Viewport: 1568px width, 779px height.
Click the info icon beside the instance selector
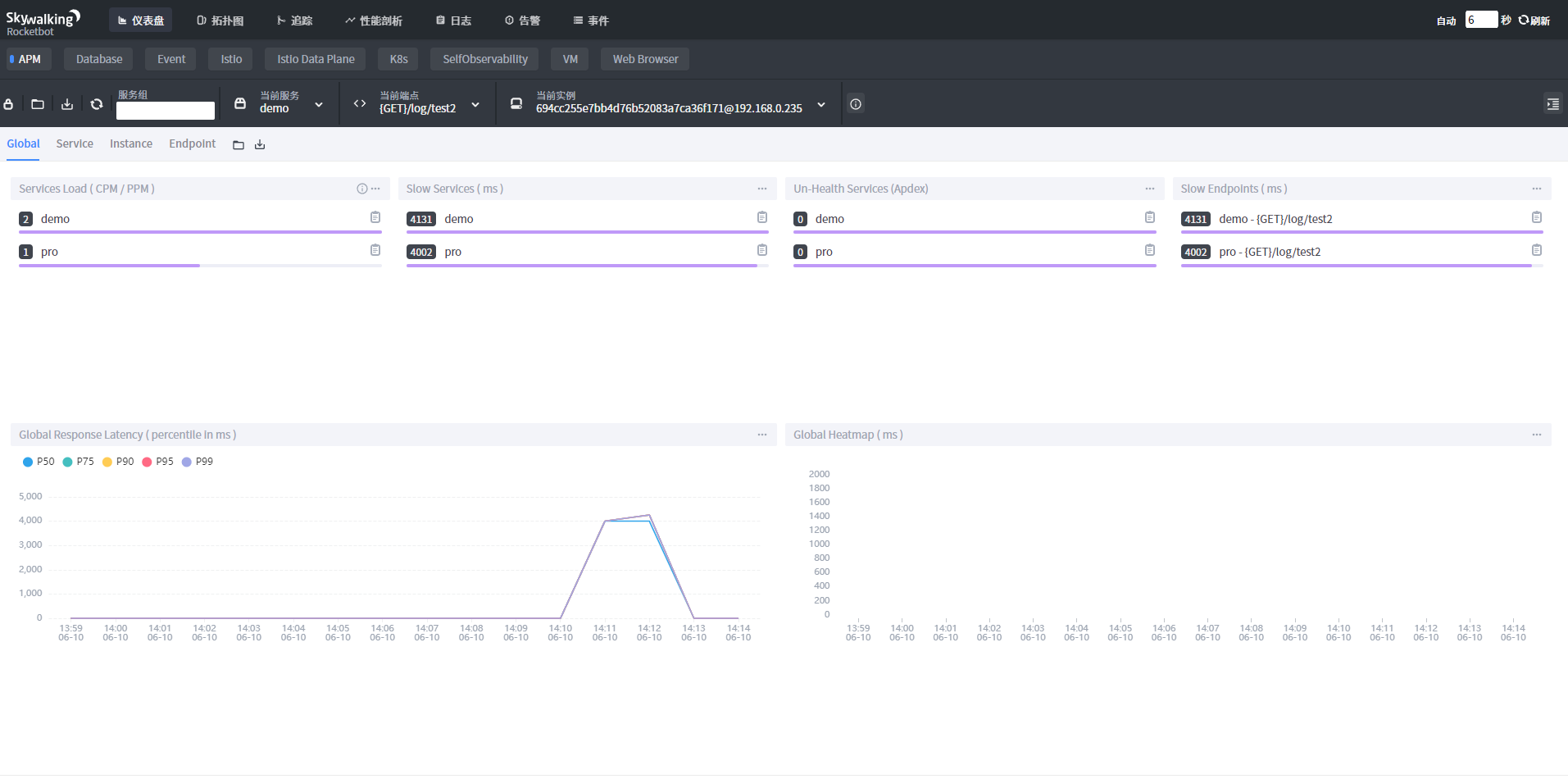coord(856,104)
